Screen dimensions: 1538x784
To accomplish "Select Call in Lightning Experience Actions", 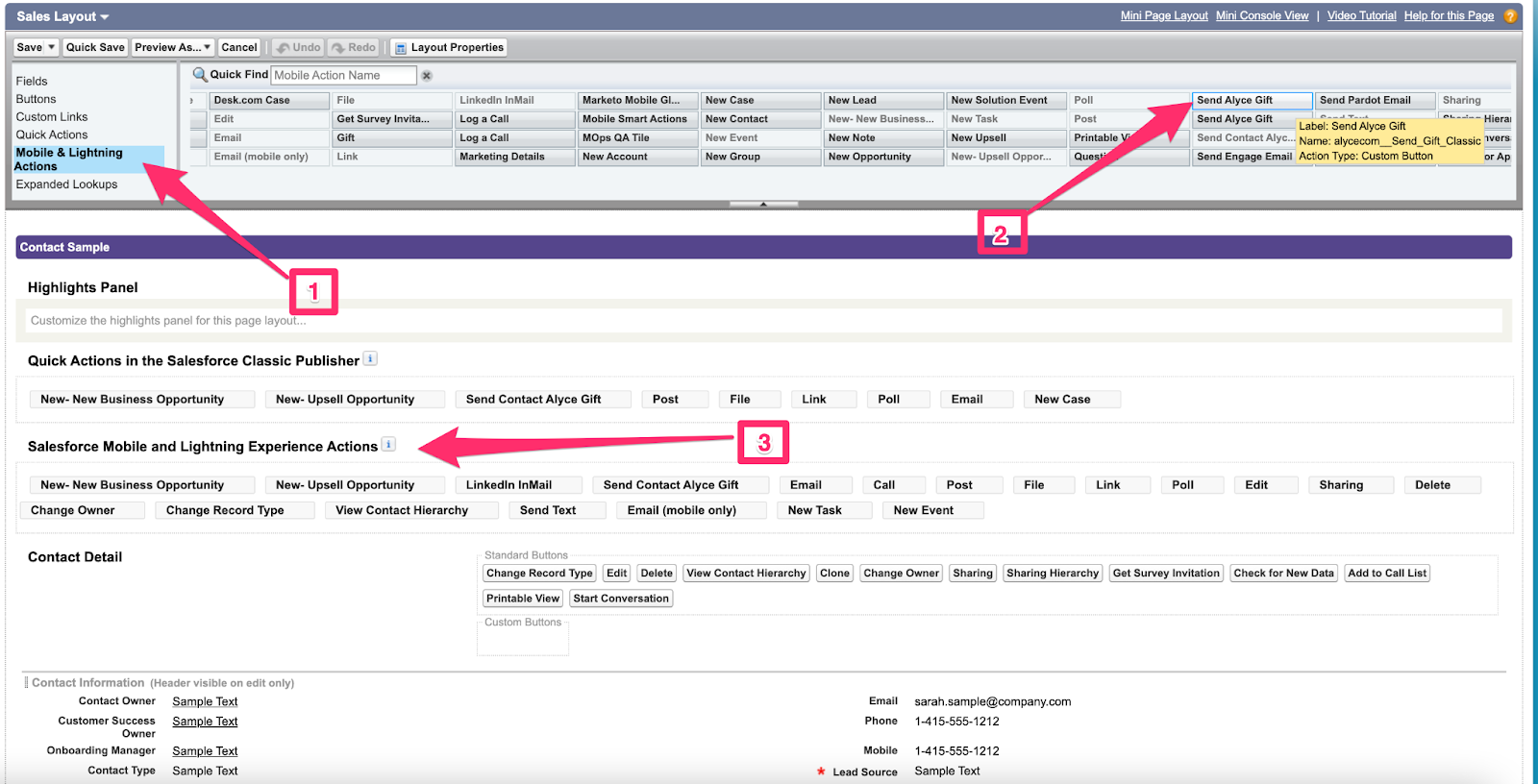I will tap(893, 485).
